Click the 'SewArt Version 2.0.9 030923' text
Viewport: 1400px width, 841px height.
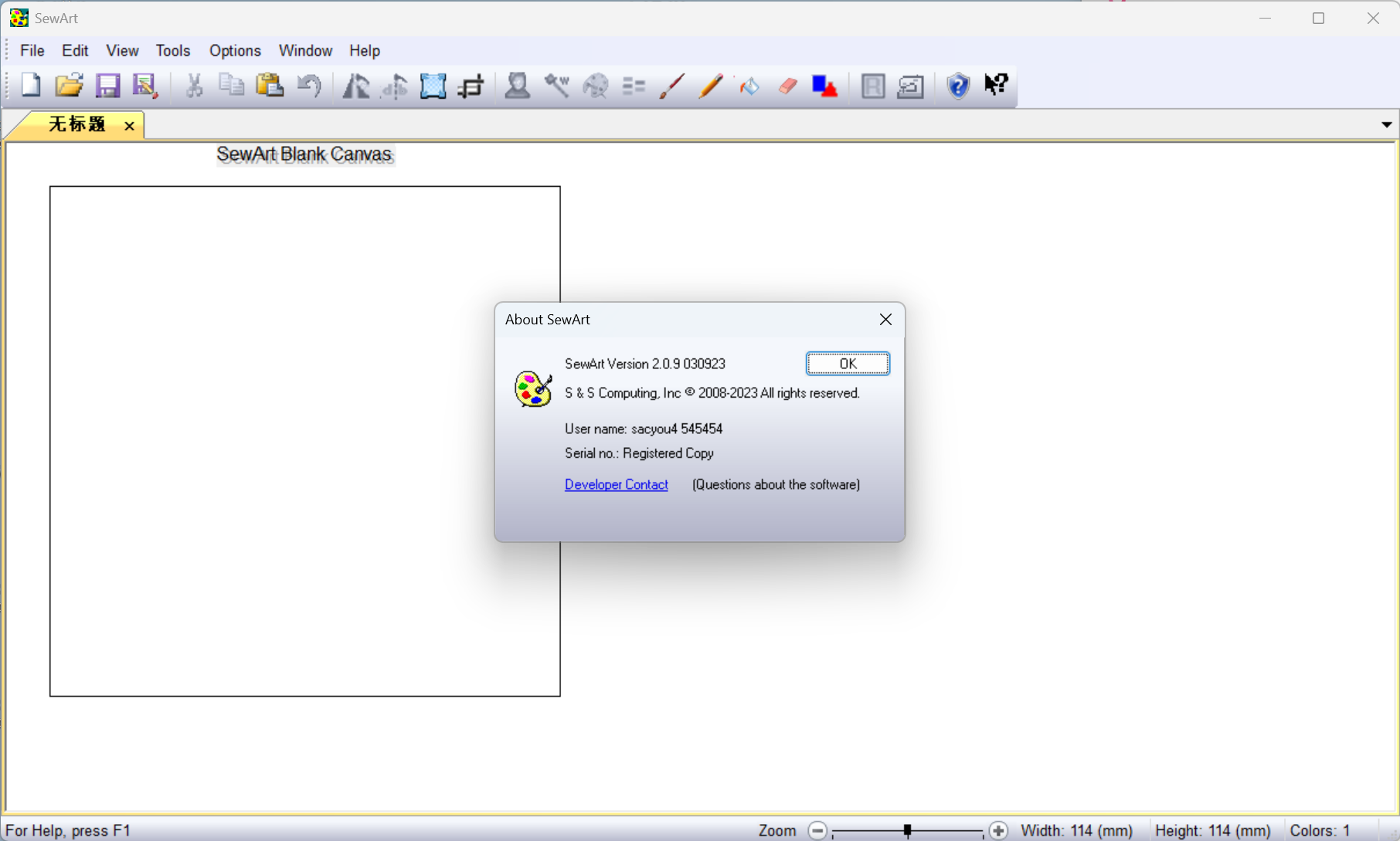coord(645,364)
